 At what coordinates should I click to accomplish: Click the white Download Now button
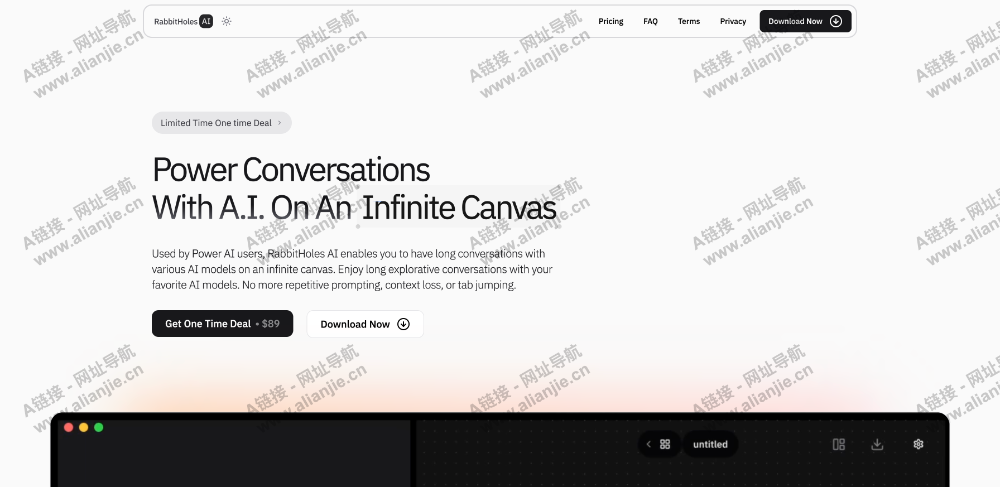click(x=365, y=324)
